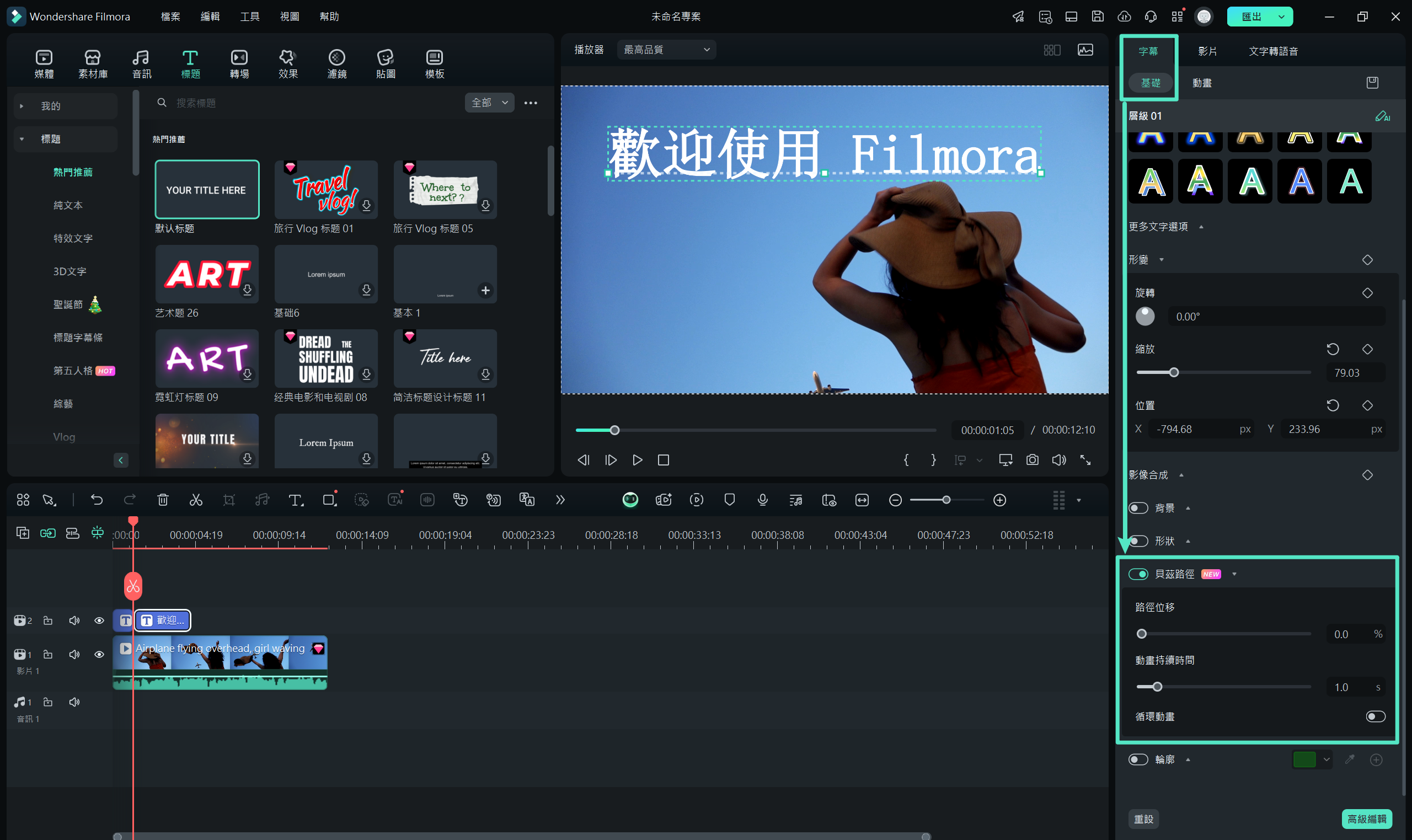Toggle the 輪廓 outline switch

[x=1138, y=759]
